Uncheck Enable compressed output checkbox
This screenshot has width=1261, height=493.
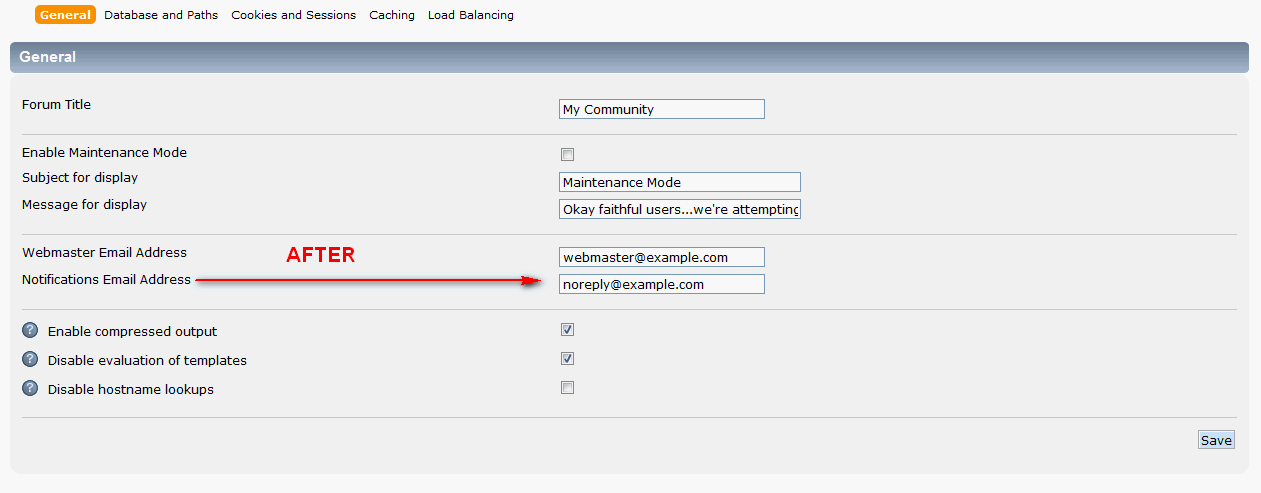tap(567, 330)
